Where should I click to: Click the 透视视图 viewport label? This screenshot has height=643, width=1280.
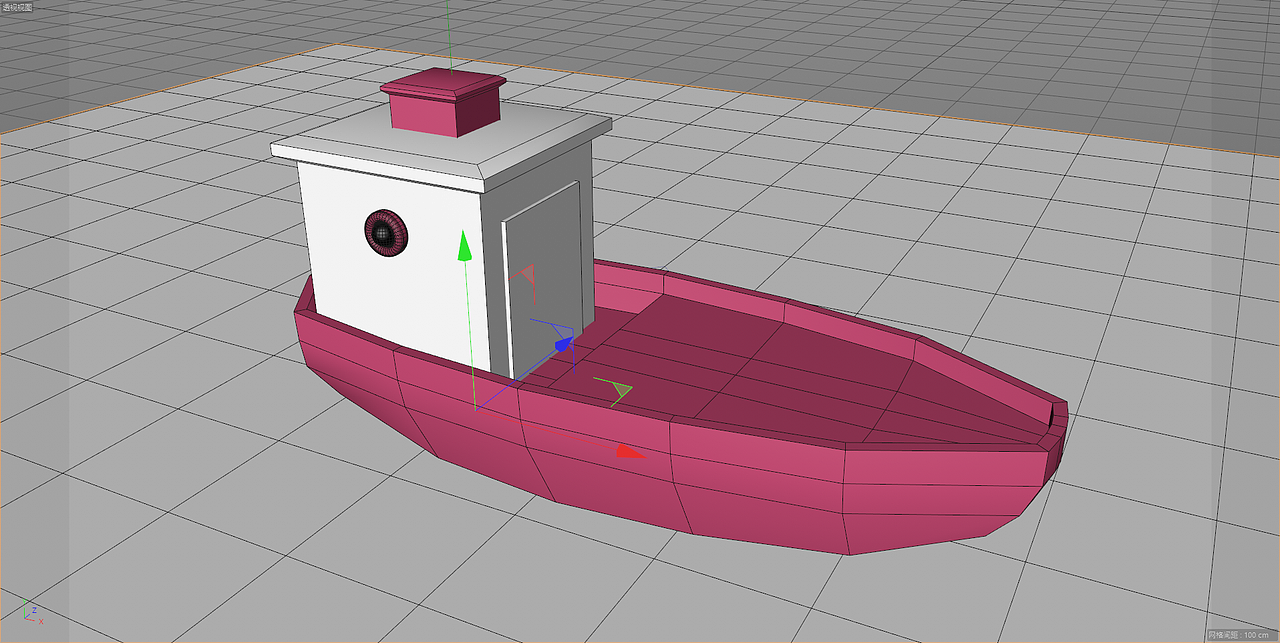coord(17,7)
